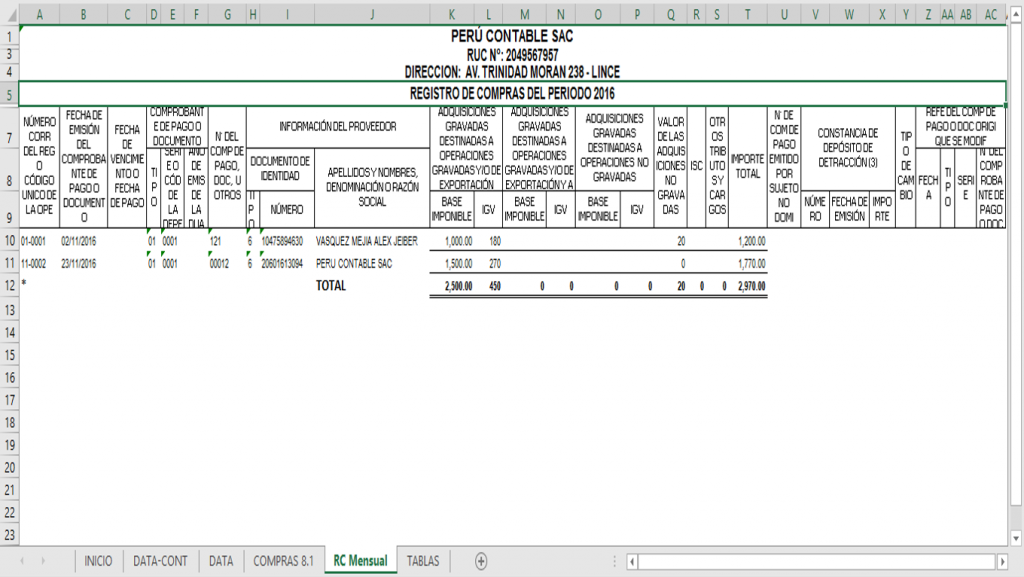Select column K header

451,15
